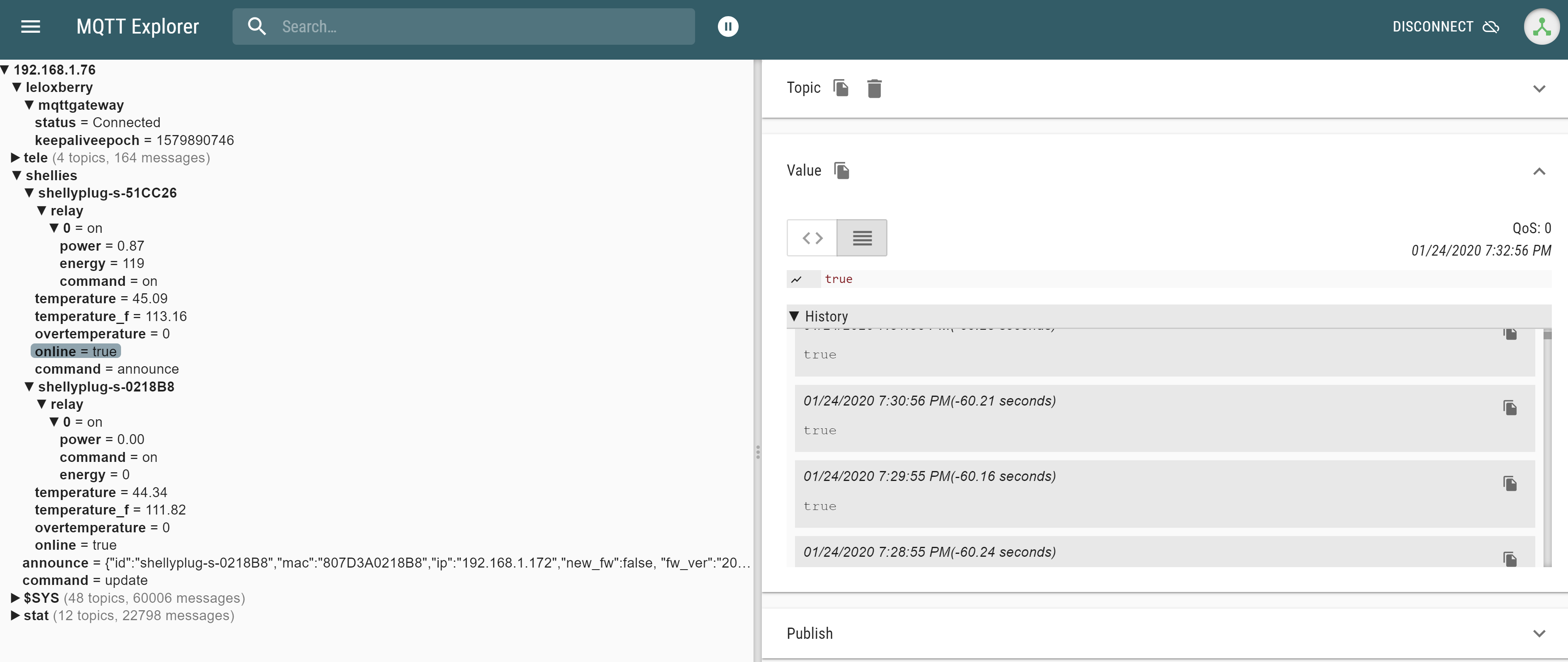Copy the topic path to clipboard
This screenshot has height=662, width=1568.
tap(841, 88)
